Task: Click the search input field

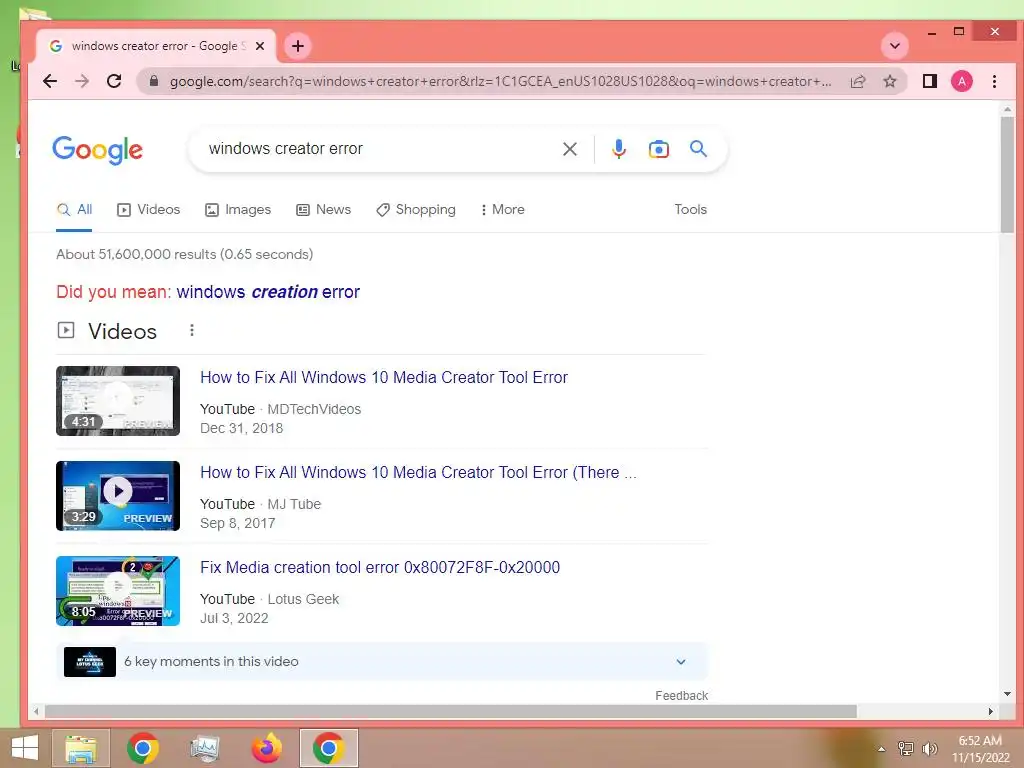Action: pos(379,149)
